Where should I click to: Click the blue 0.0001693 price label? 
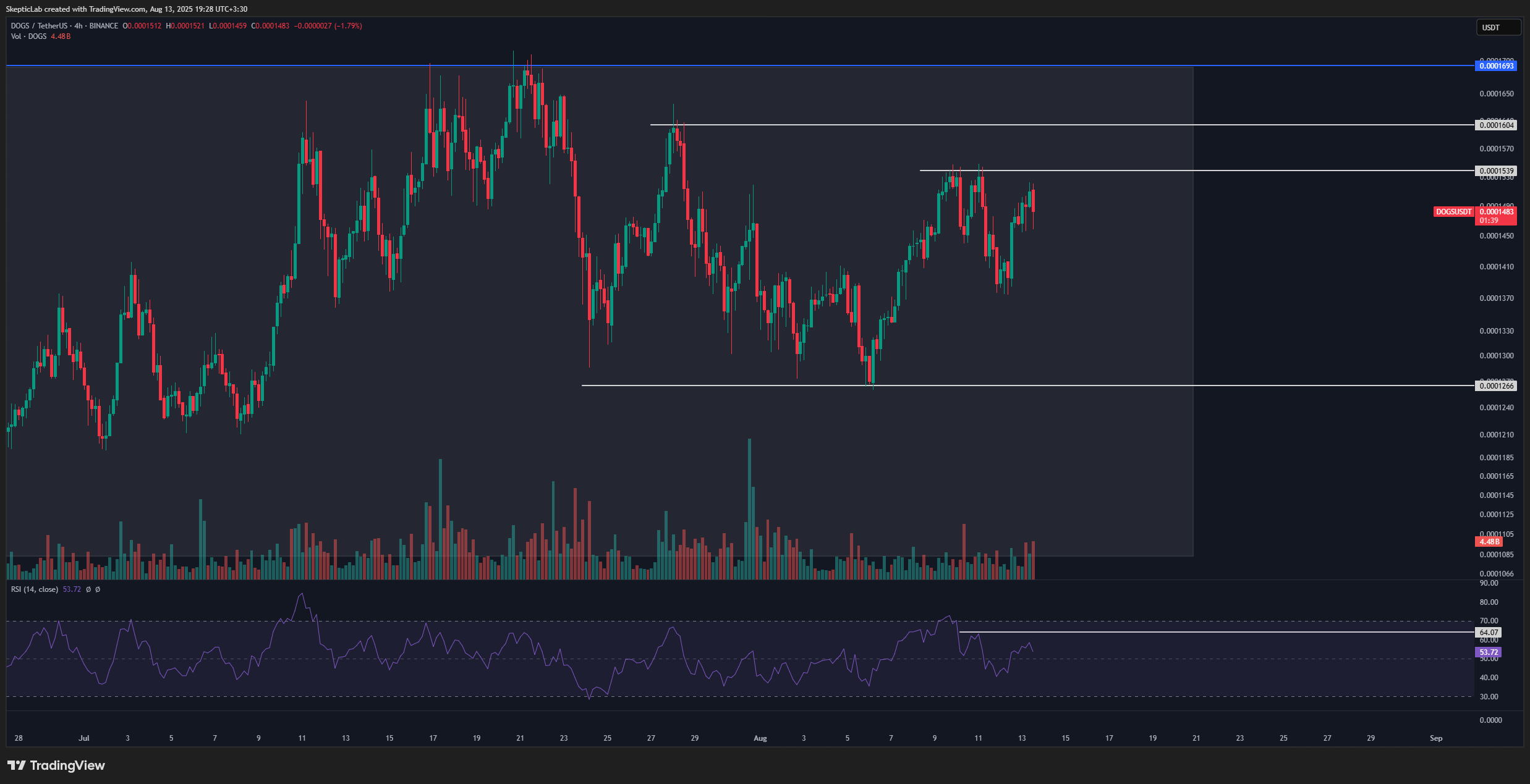(1496, 65)
